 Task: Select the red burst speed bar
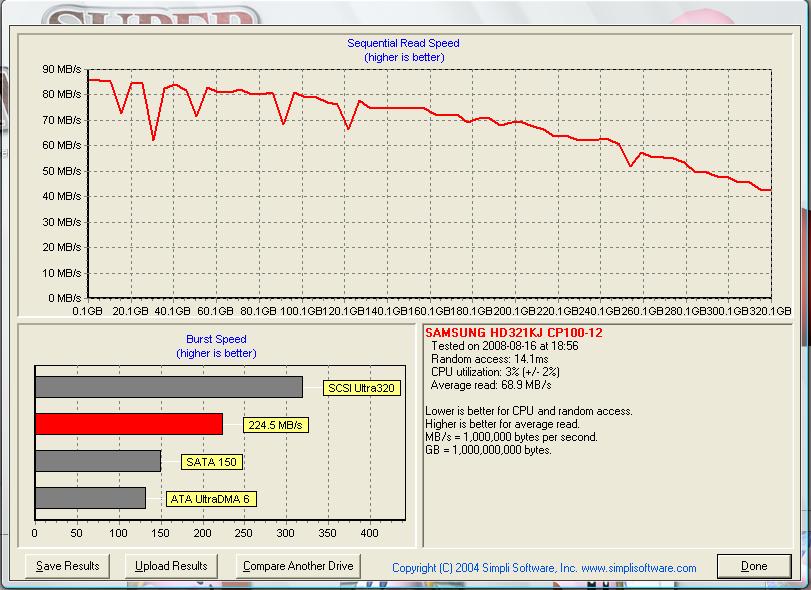pos(129,424)
